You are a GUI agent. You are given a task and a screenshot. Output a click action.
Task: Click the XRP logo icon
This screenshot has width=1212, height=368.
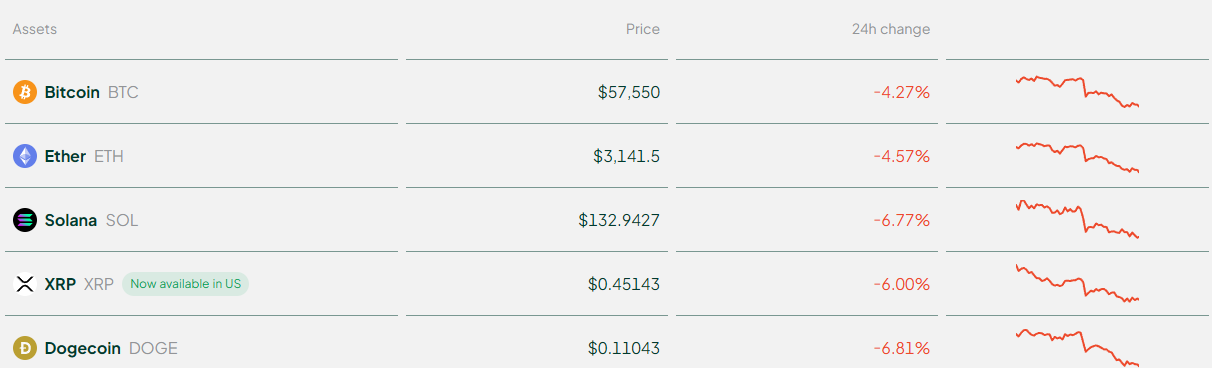pos(25,284)
